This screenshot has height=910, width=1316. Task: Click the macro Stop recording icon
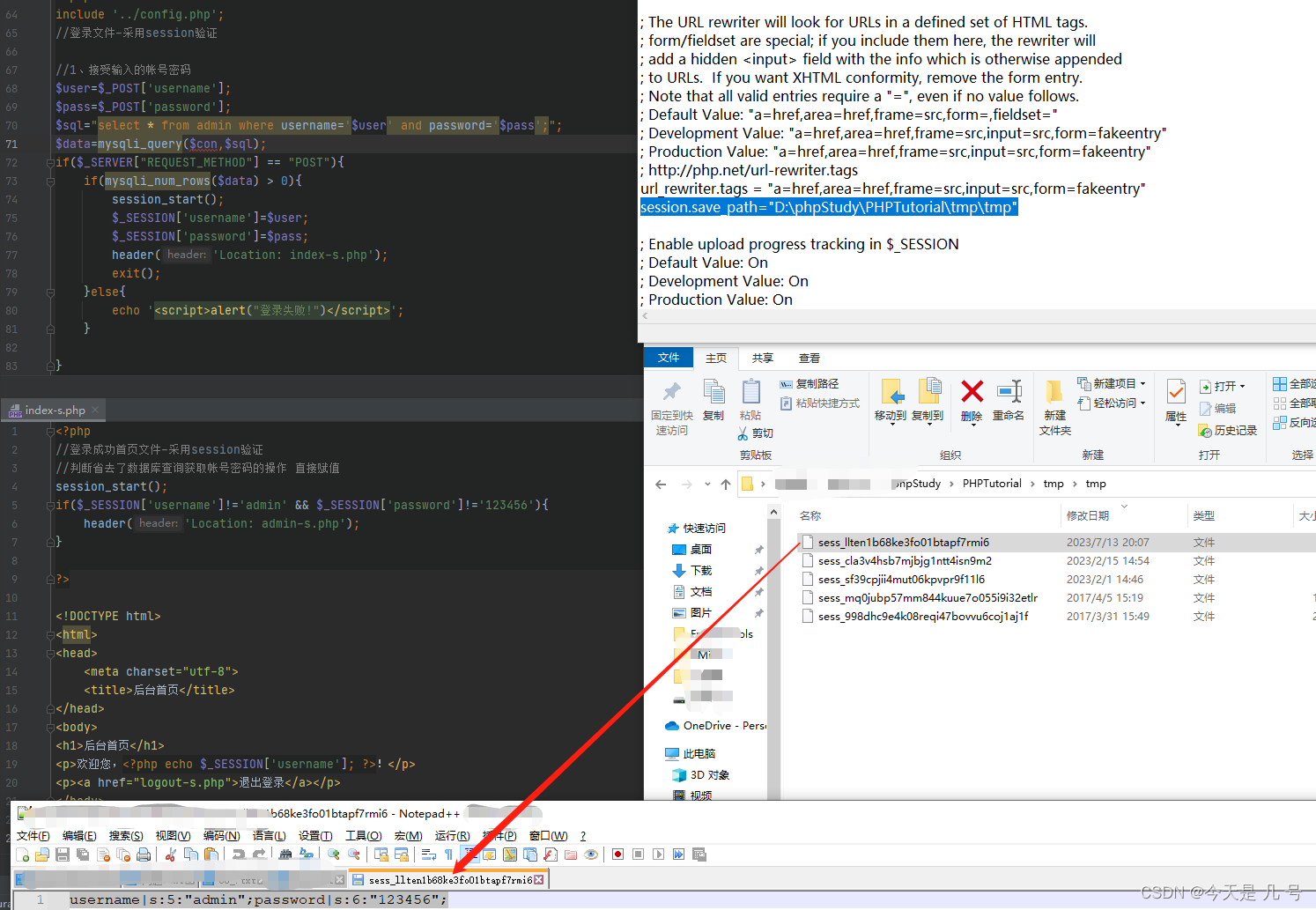[x=638, y=855]
